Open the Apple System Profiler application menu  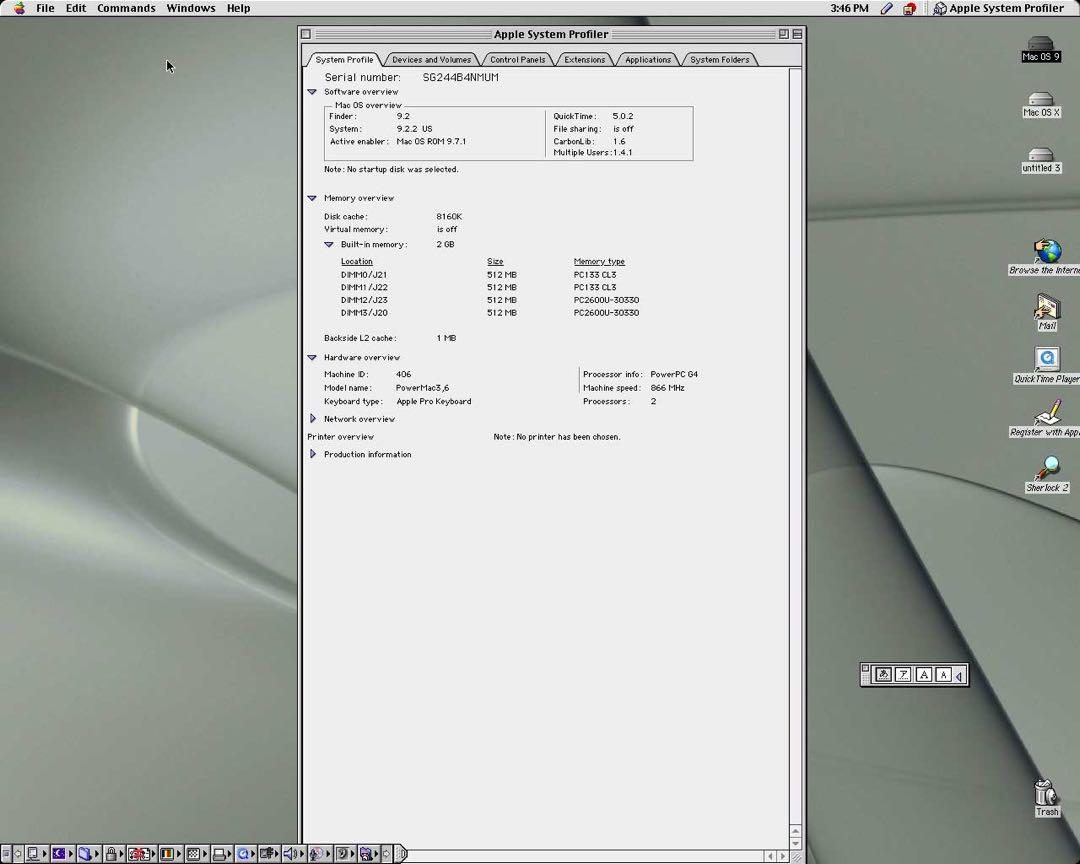tap(998, 8)
